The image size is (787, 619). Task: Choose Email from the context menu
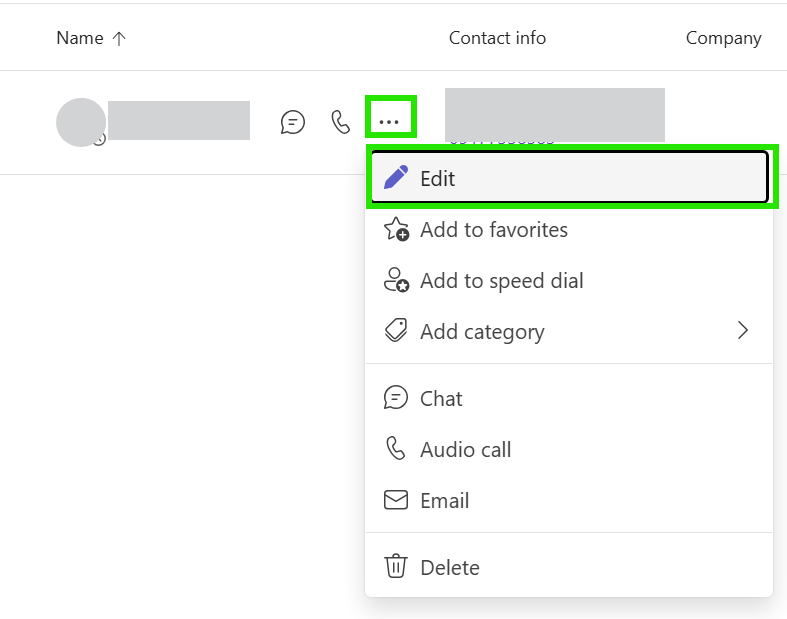click(x=569, y=501)
